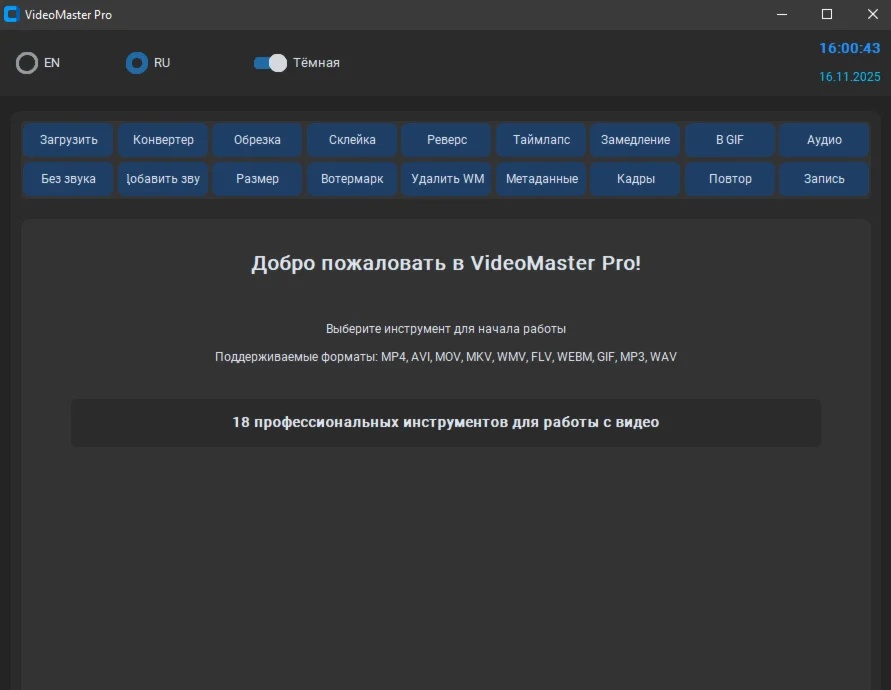Open the Кадры tool
This screenshot has height=690, width=891.
[635, 179]
